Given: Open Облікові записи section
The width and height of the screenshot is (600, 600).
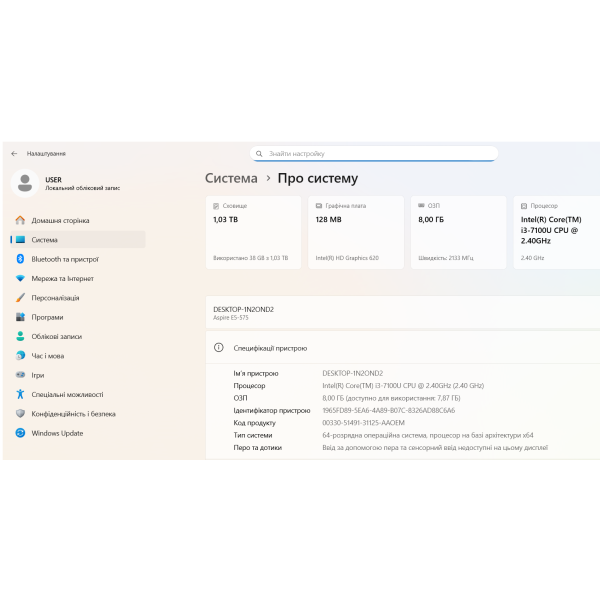Looking at the screenshot, I should (x=78, y=336).
